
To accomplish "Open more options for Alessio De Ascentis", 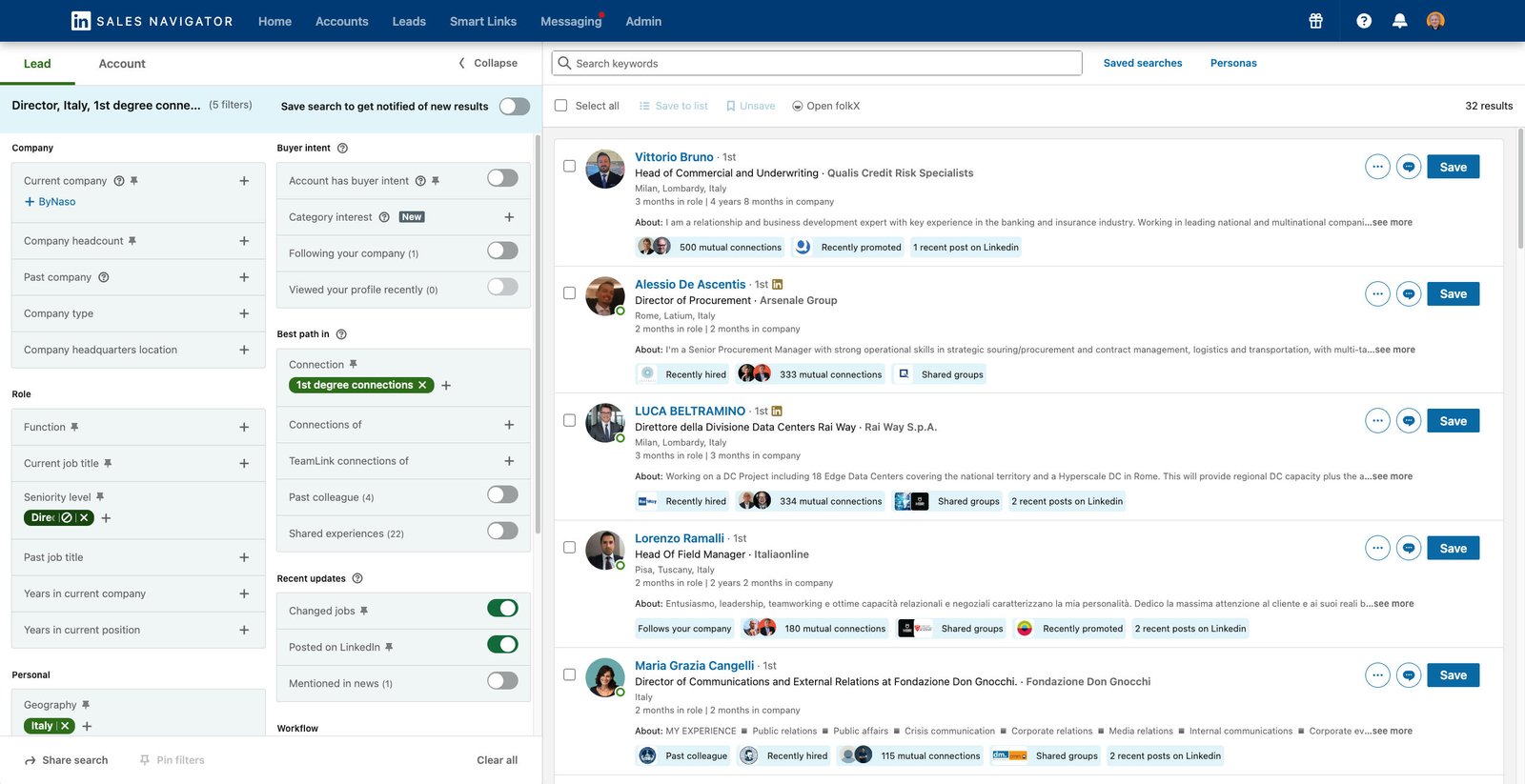I will pos(1377,293).
